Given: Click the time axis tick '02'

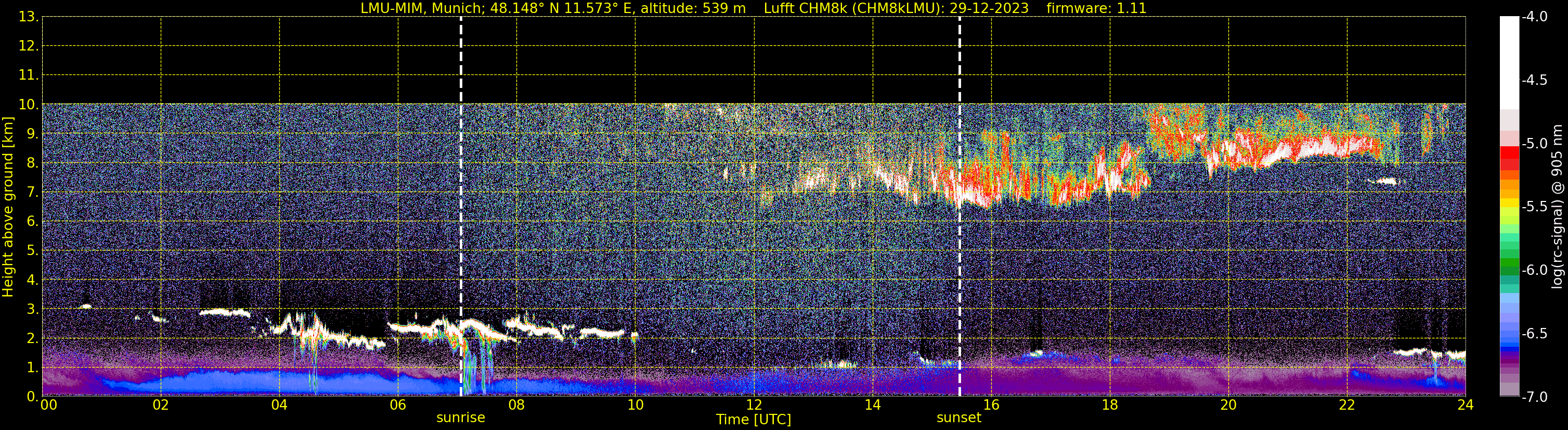Looking at the screenshot, I should (x=161, y=405).
